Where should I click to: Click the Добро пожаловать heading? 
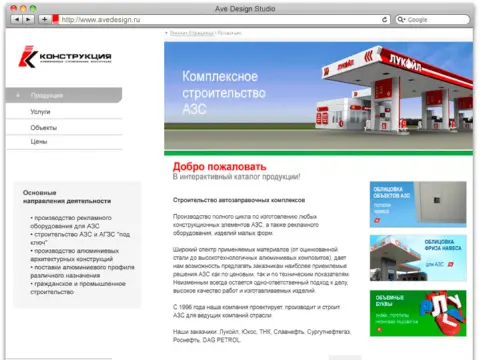tap(219, 166)
